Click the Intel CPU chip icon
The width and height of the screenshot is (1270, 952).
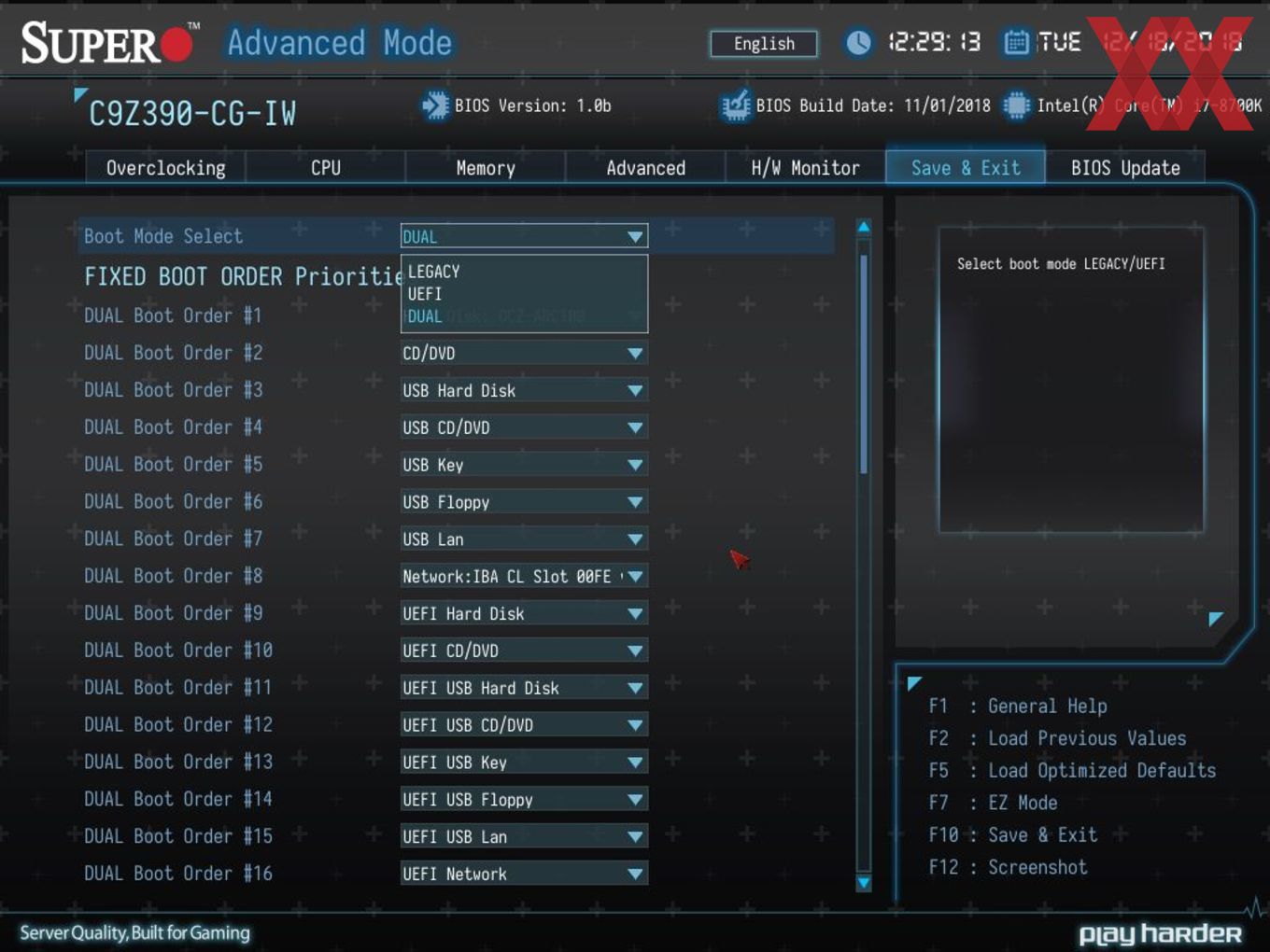pyautogui.click(x=1016, y=105)
